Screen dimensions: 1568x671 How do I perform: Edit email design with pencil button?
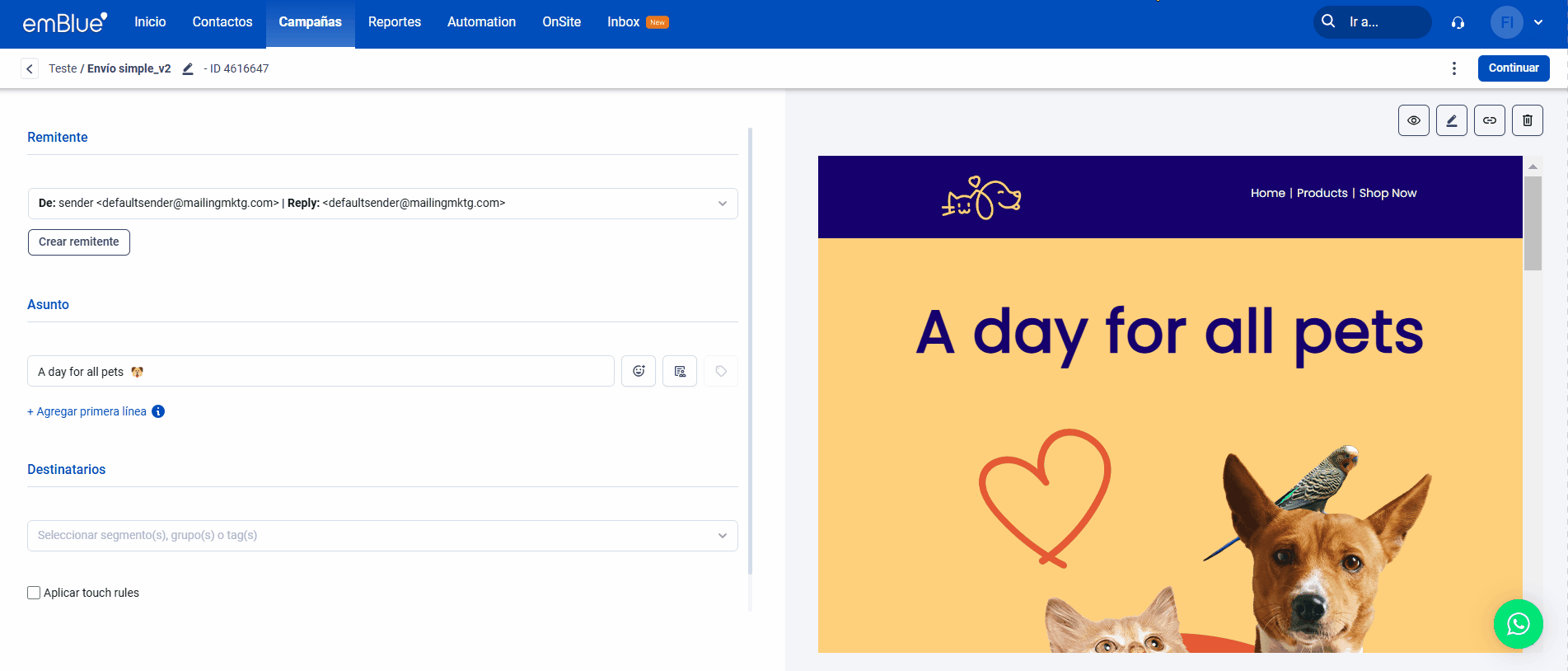[1452, 120]
